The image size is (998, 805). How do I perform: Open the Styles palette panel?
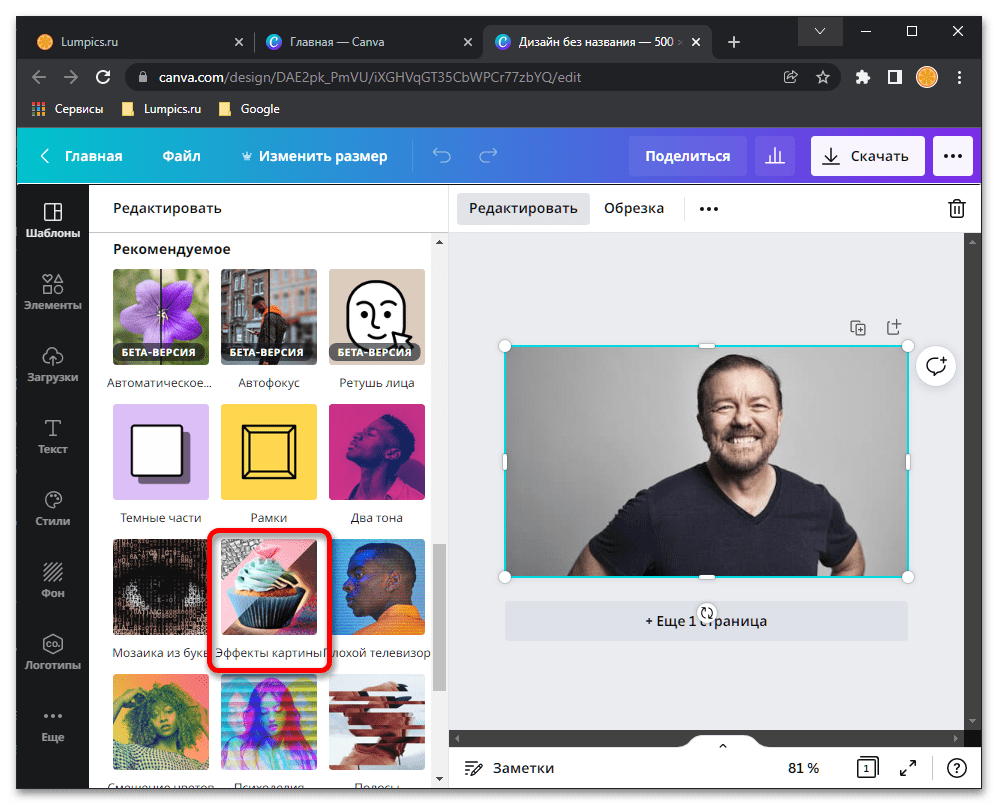(x=53, y=508)
